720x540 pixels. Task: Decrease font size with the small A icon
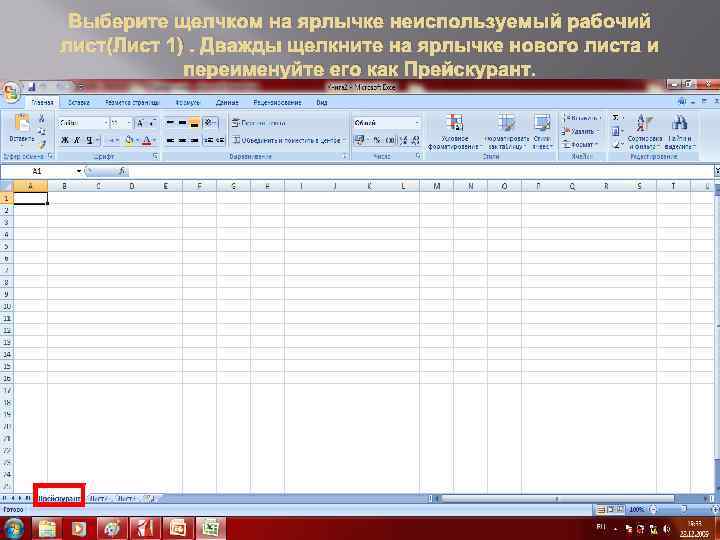[152, 123]
